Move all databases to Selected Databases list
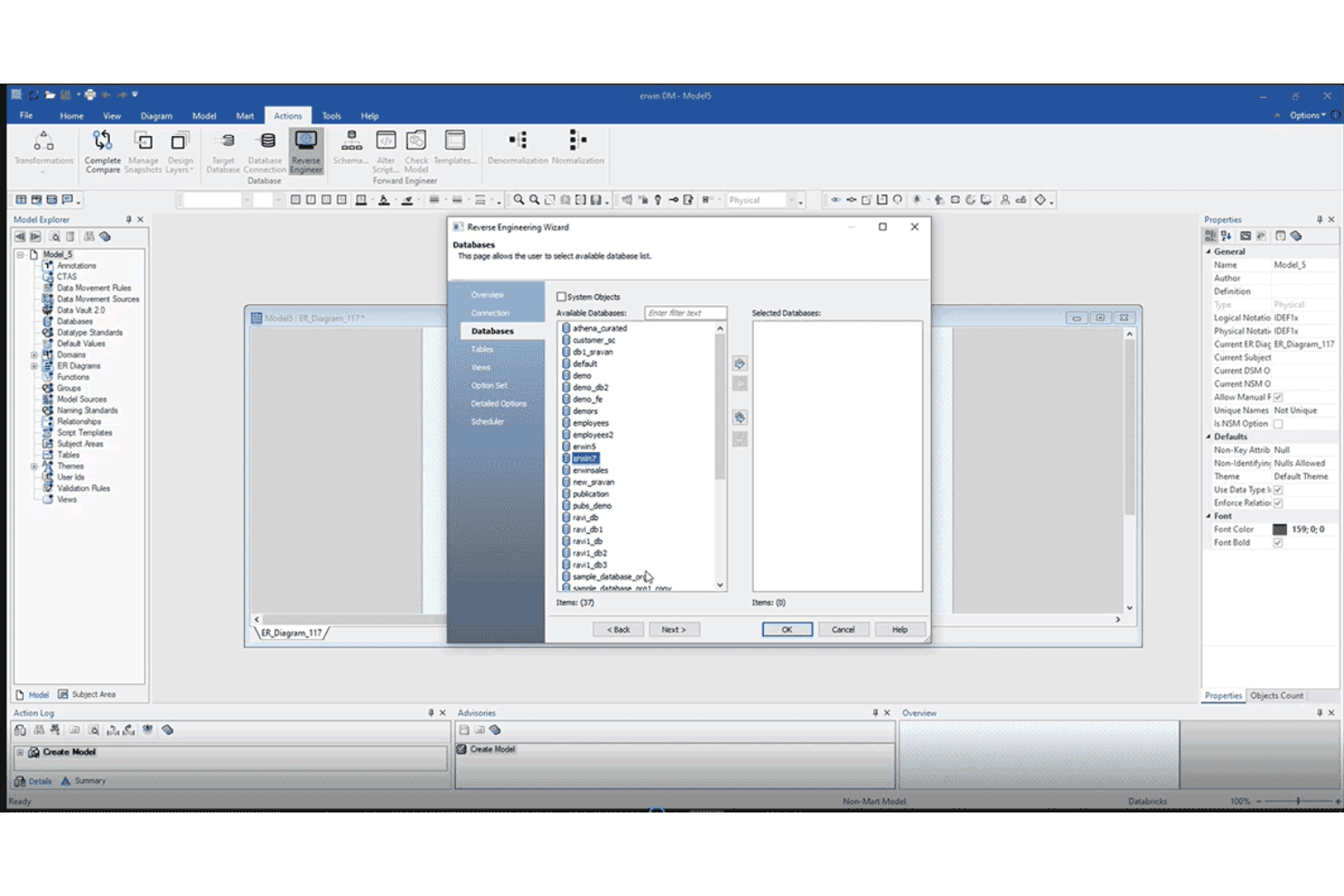Screen dimensions: 1344x896 pyautogui.click(x=740, y=418)
